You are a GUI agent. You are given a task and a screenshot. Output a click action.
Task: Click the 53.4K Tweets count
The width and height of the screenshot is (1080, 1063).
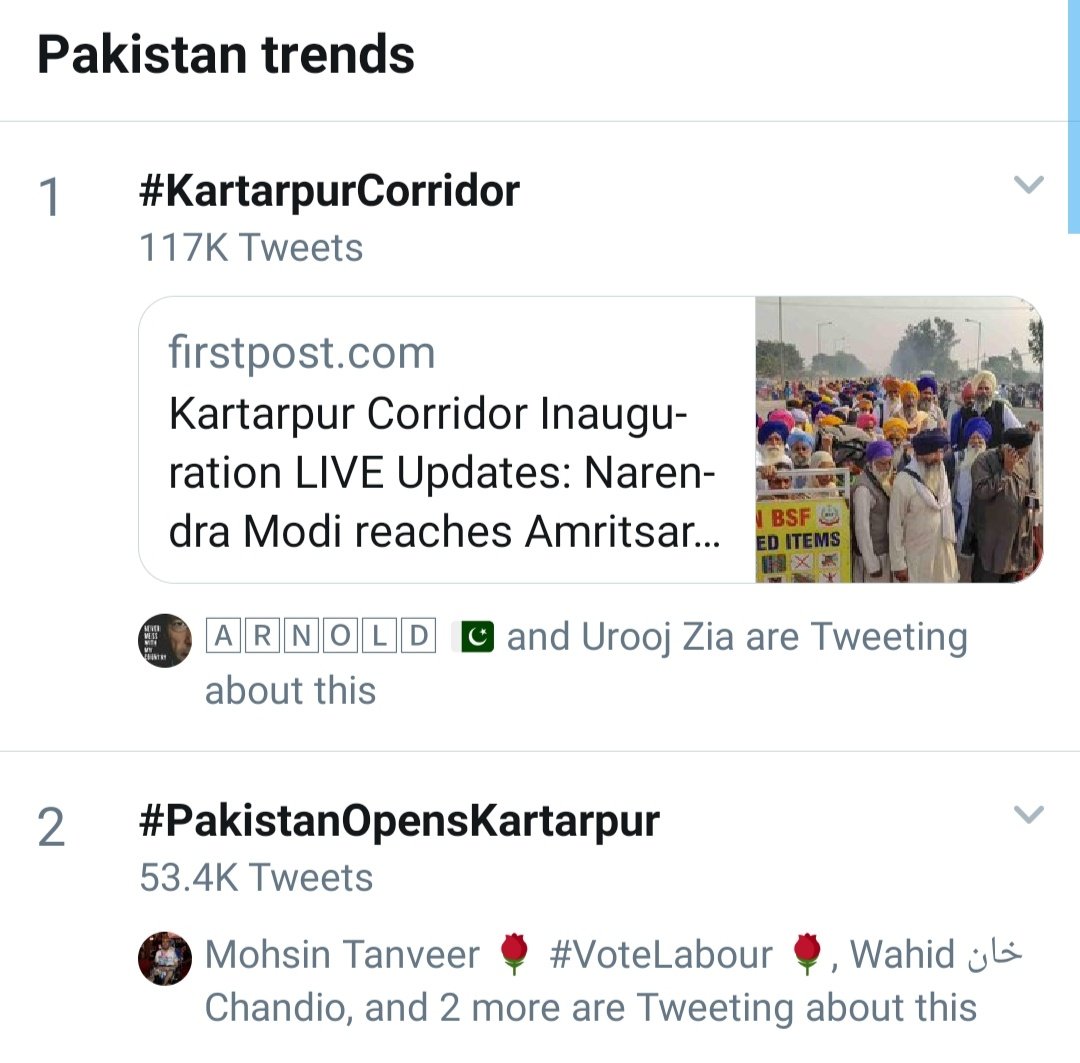[256, 878]
